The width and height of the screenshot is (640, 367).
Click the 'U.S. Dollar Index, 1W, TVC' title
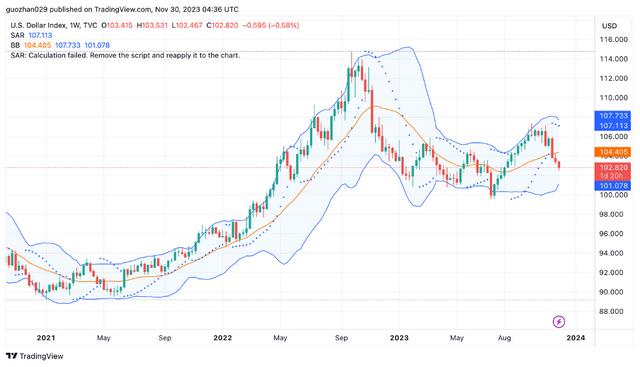(x=54, y=25)
